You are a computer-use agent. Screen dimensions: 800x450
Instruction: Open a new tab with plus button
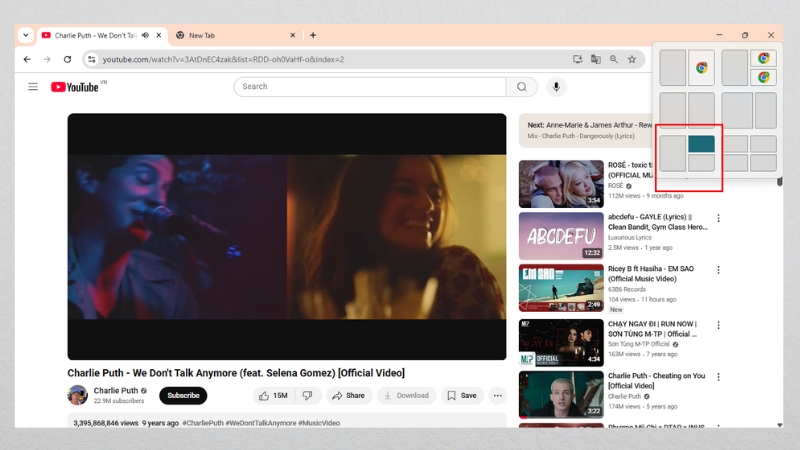click(313, 35)
